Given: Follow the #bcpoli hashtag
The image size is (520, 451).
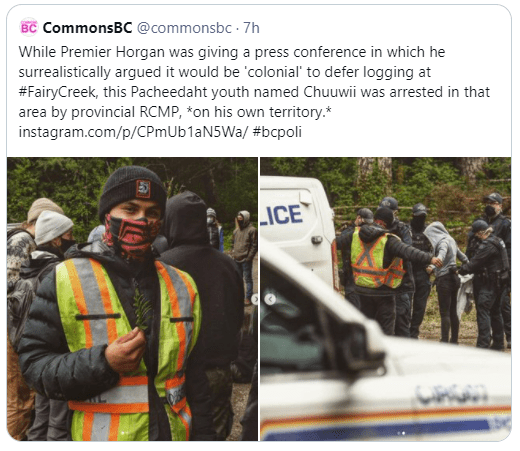Looking at the screenshot, I should pos(277,132).
